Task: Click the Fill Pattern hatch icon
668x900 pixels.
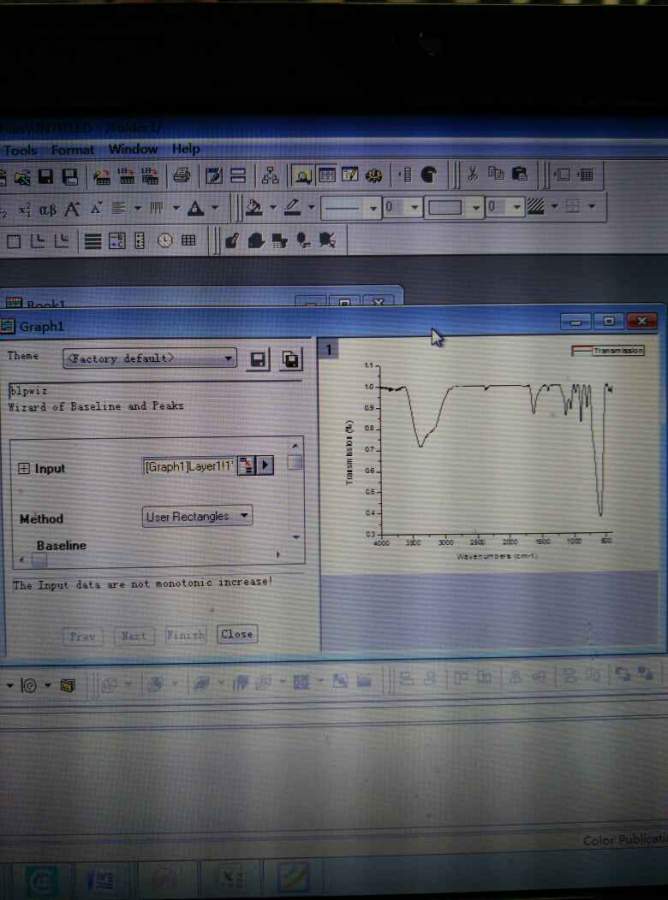Action: (535, 206)
